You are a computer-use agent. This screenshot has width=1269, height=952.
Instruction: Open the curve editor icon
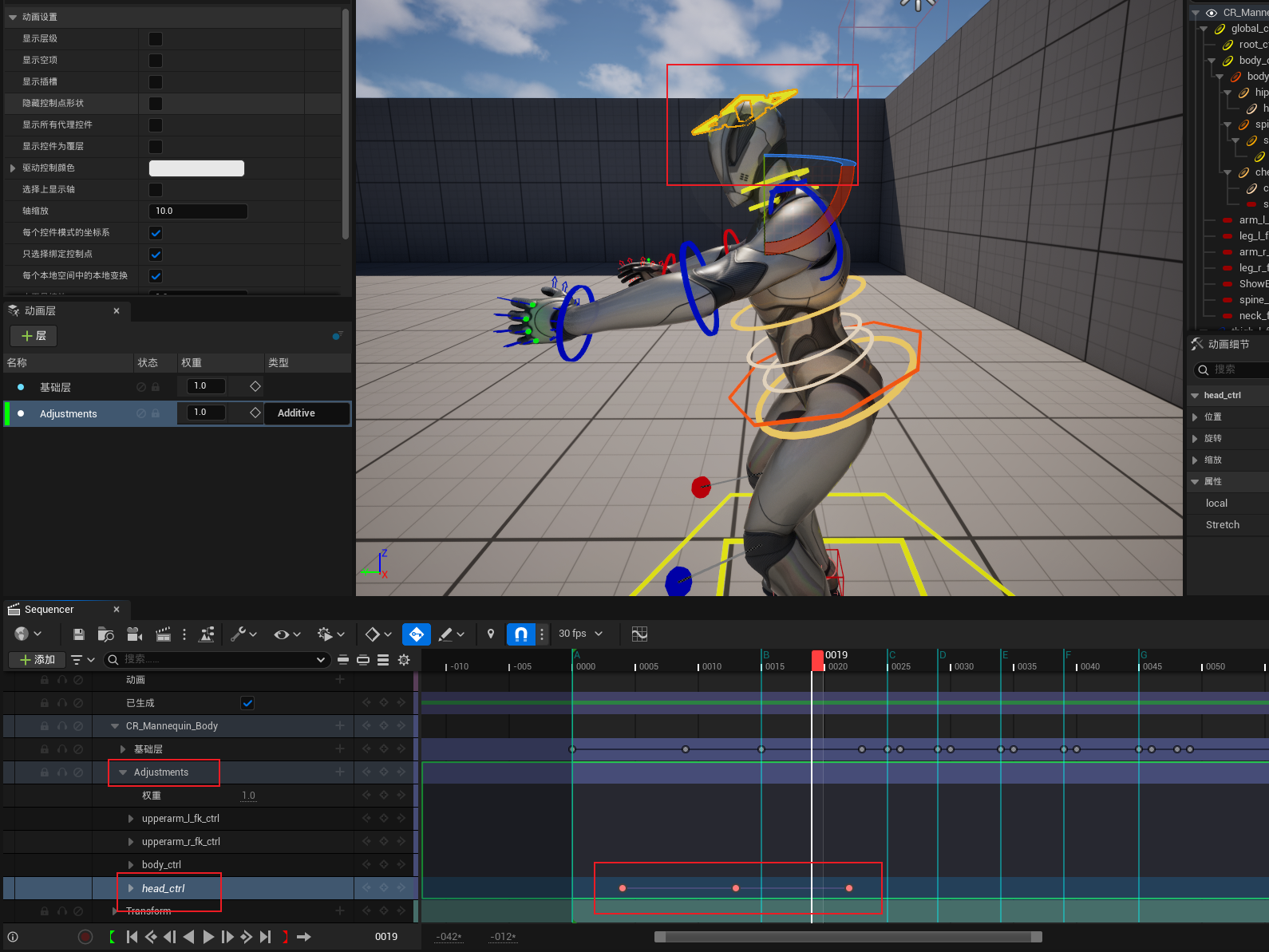click(x=639, y=634)
